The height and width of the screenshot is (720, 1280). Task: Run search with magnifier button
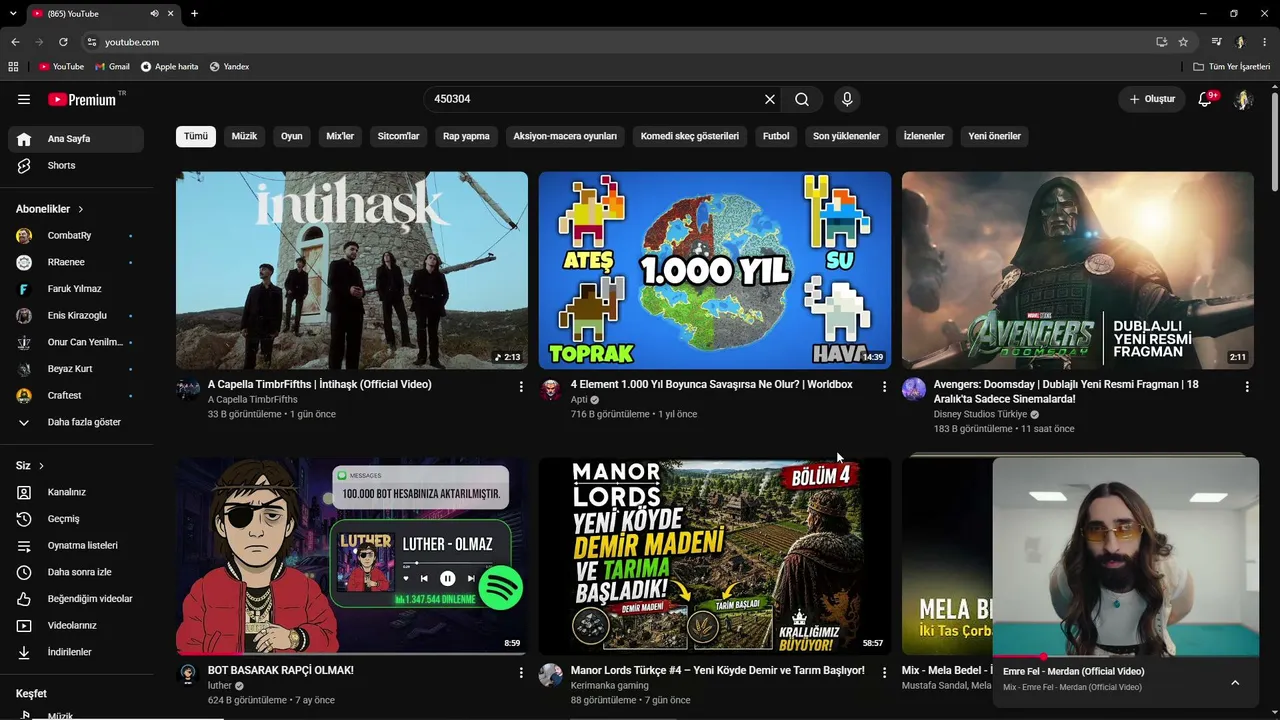pos(802,99)
